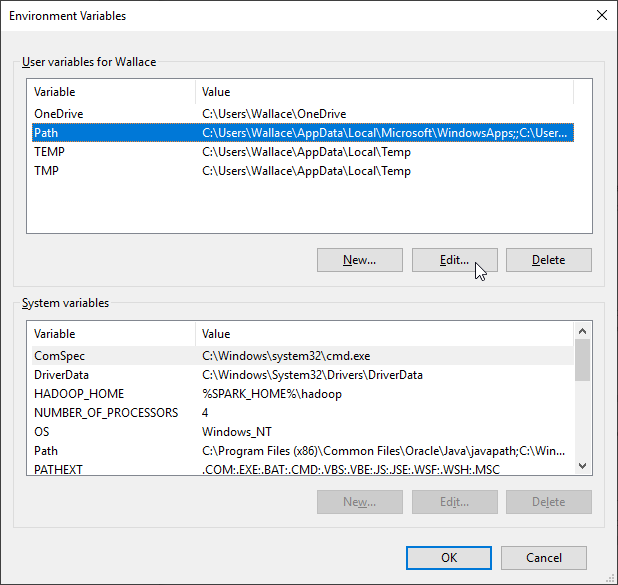Screen dimensions: 618x585
Task: Click New button for user variables
Action: coord(359,260)
